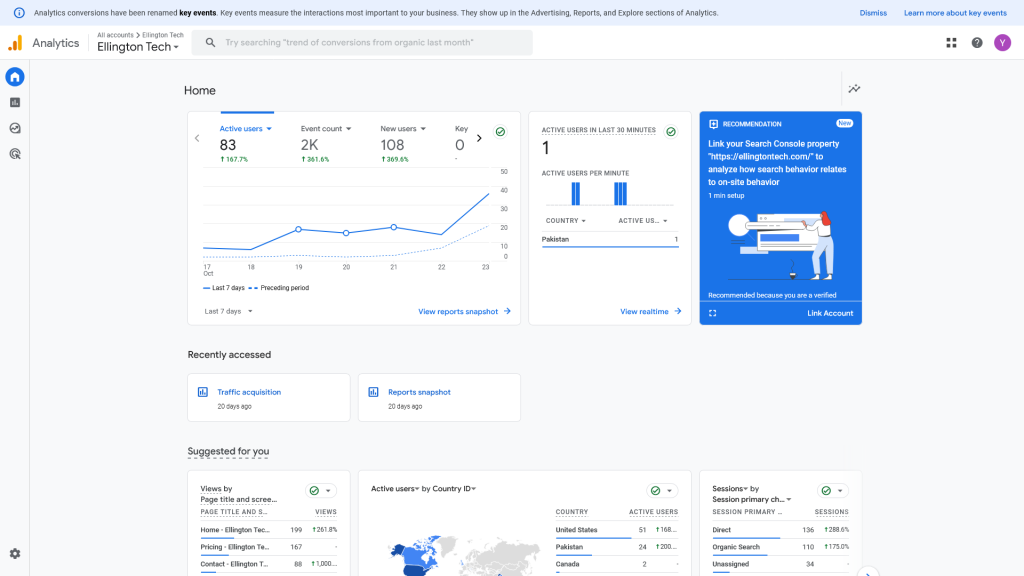Dismiss the key events banner
Viewport: 1024px width, 576px height.
click(x=873, y=13)
